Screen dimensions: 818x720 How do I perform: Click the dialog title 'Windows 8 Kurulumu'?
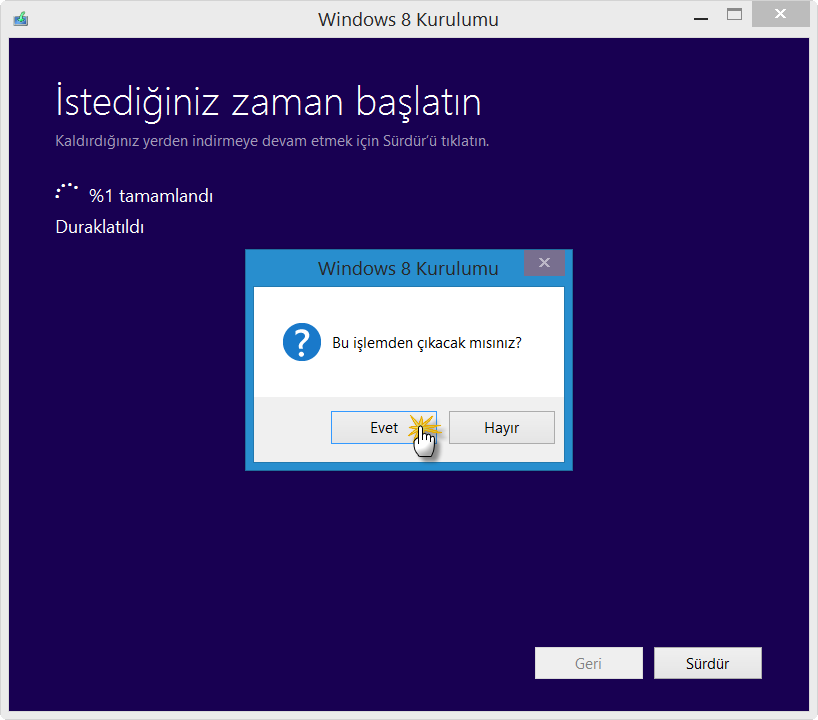coord(408,269)
